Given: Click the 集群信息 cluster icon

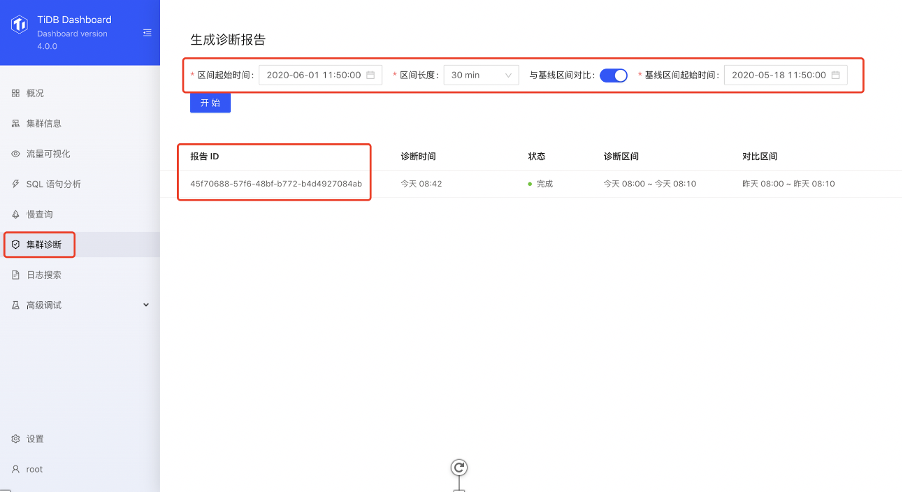Looking at the screenshot, I should click(15, 124).
